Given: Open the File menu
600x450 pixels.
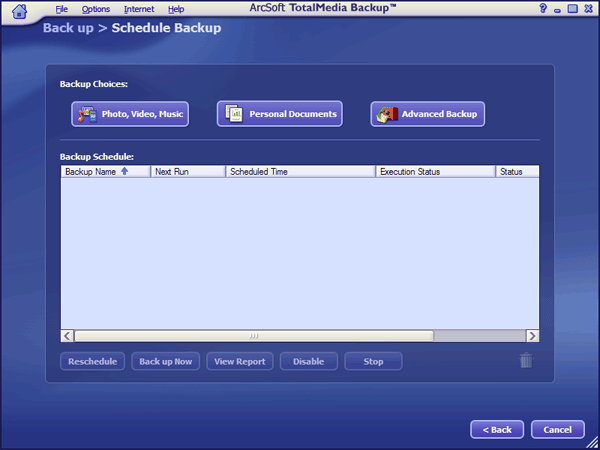Looking at the screenshot, I should coord(62,9).
